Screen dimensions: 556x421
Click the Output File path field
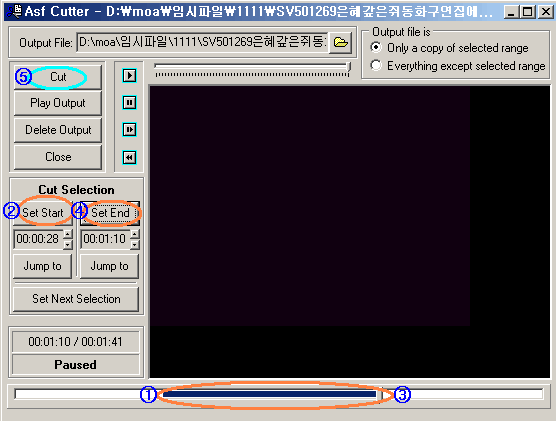pos(202,43)
